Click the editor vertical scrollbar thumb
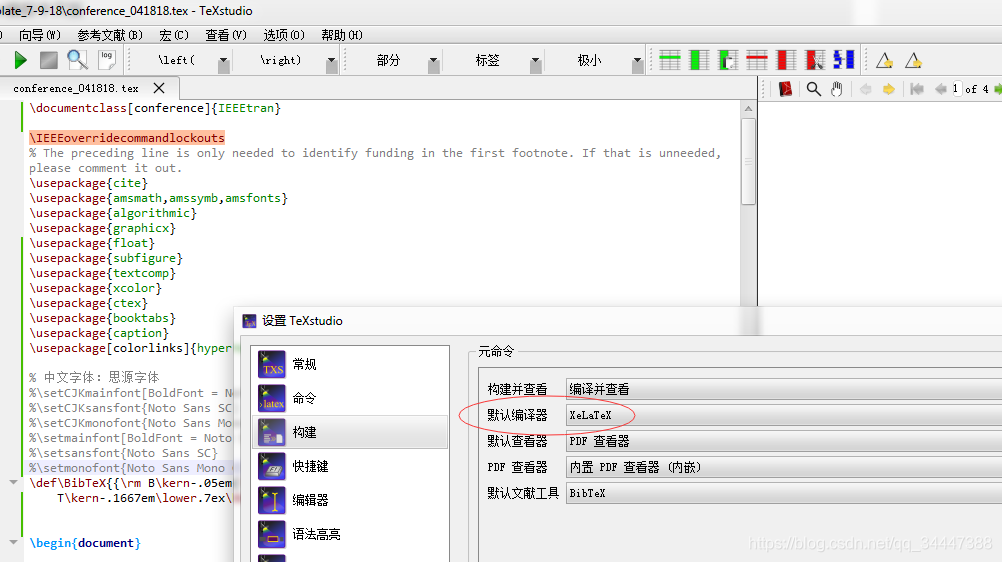The width and height of the screenshot is (1002, 562). [748, 161]
